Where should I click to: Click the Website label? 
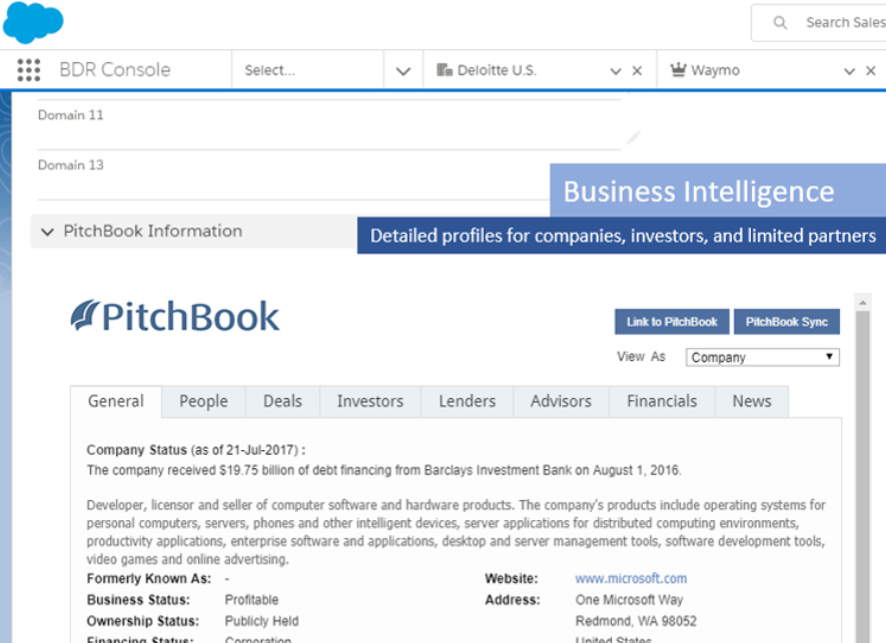[511, 579]
